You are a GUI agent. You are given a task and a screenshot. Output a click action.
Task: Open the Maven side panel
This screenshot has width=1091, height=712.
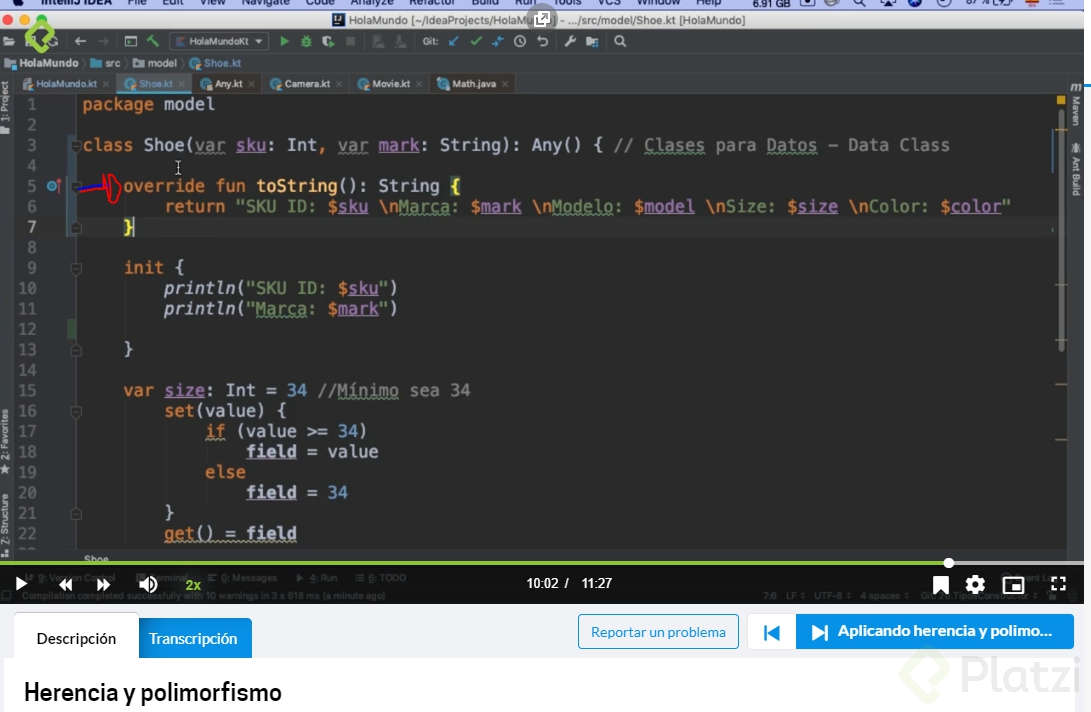1076,106
